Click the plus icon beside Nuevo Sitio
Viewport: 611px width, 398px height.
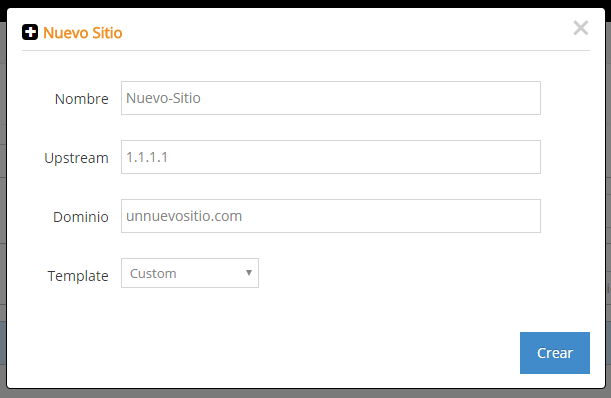point(30,32)
